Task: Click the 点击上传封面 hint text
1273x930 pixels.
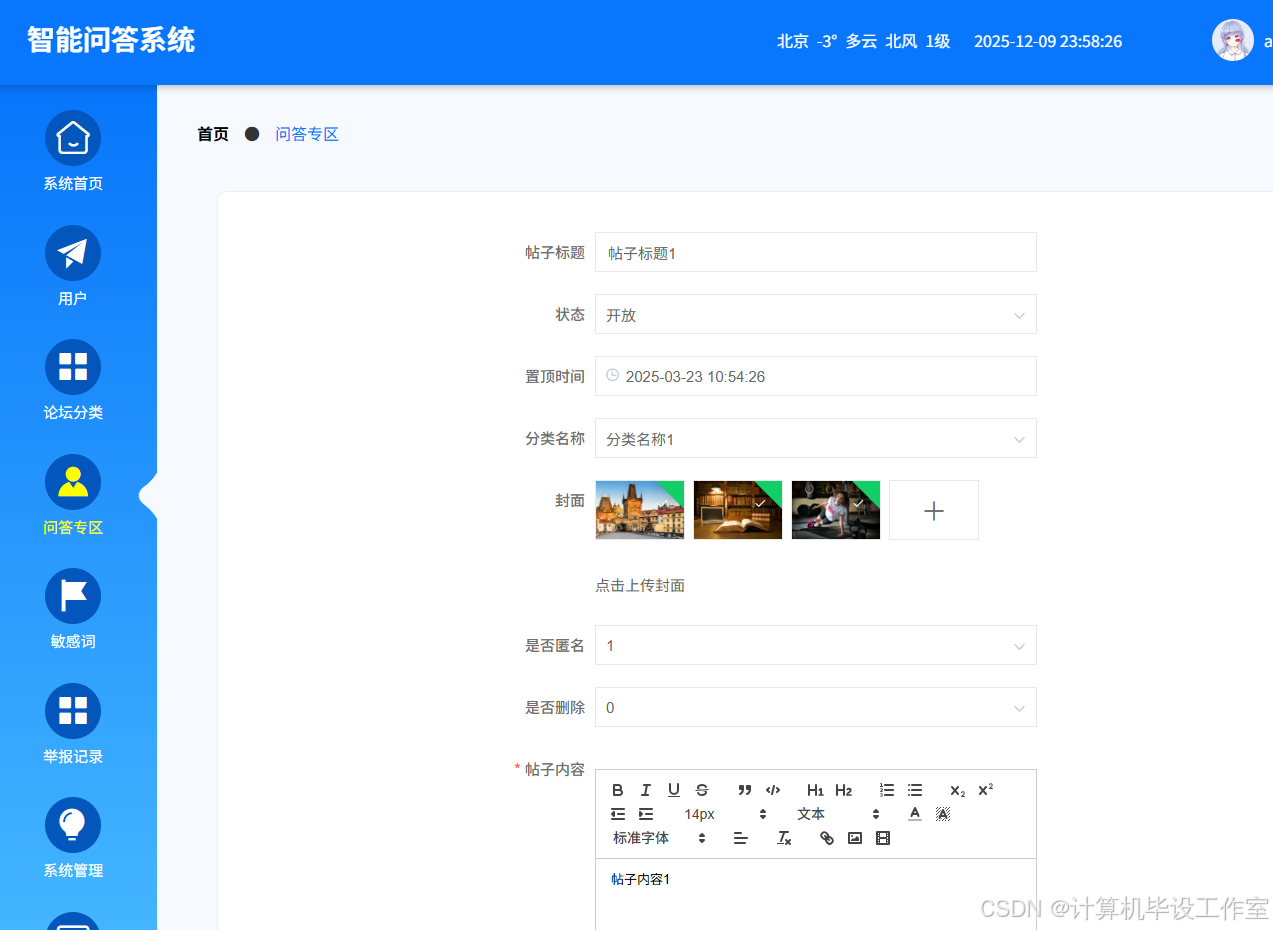Action: [640, 586]
